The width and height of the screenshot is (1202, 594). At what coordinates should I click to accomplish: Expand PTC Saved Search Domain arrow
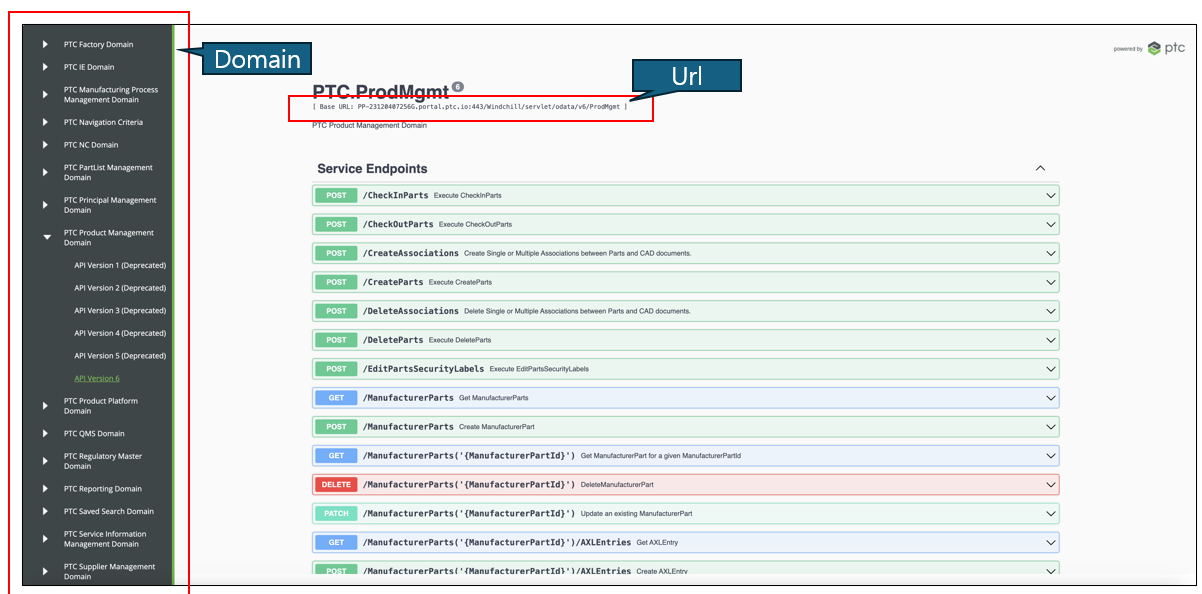click(x=45, y=511)
